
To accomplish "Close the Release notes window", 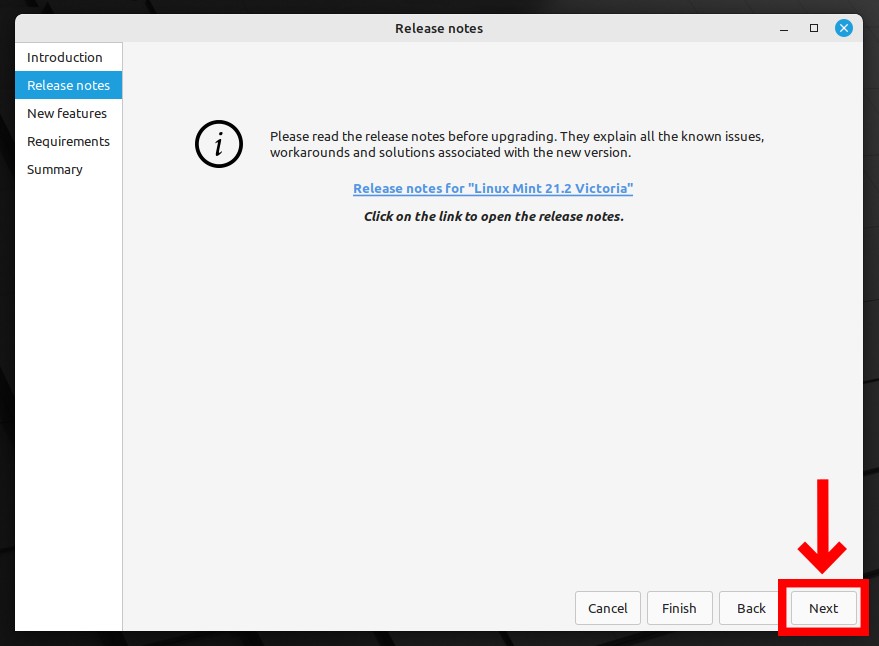I will pos(844,28).
